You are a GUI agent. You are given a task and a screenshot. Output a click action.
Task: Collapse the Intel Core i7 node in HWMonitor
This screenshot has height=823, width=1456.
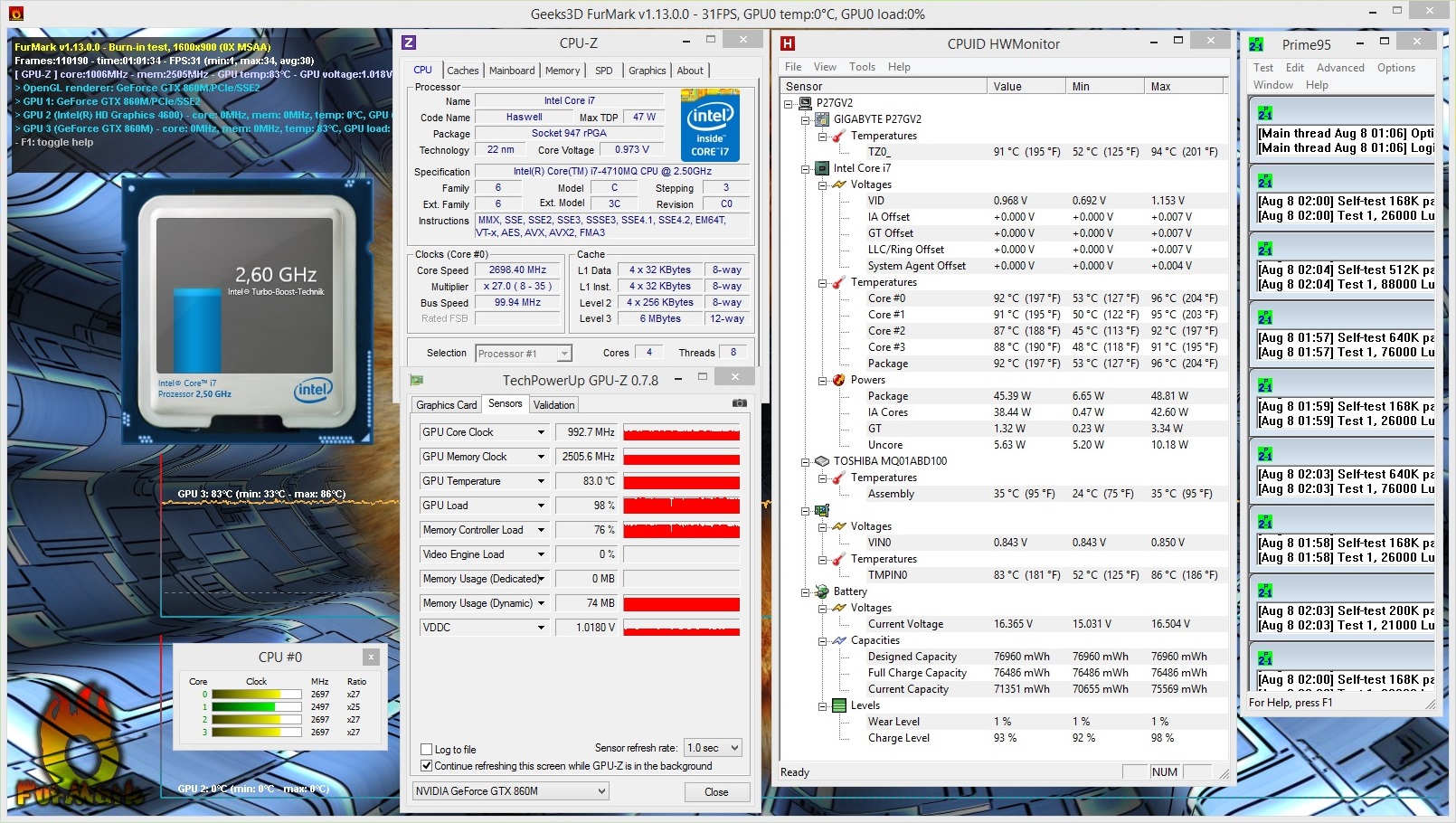tap(805, 169)
